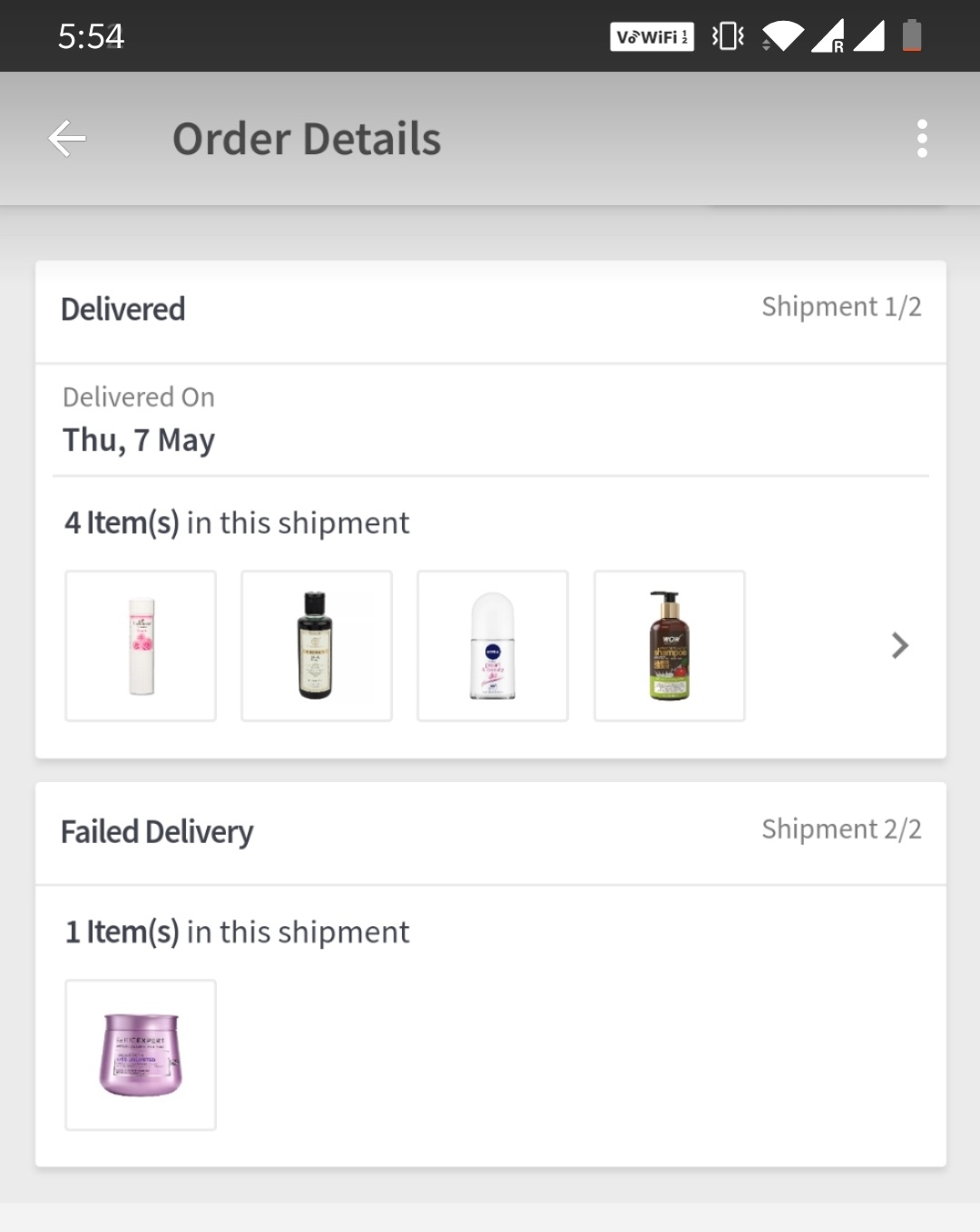Tap the Shipment 1/2 label
Viewport: 980px width, 1232px height.
841,307
